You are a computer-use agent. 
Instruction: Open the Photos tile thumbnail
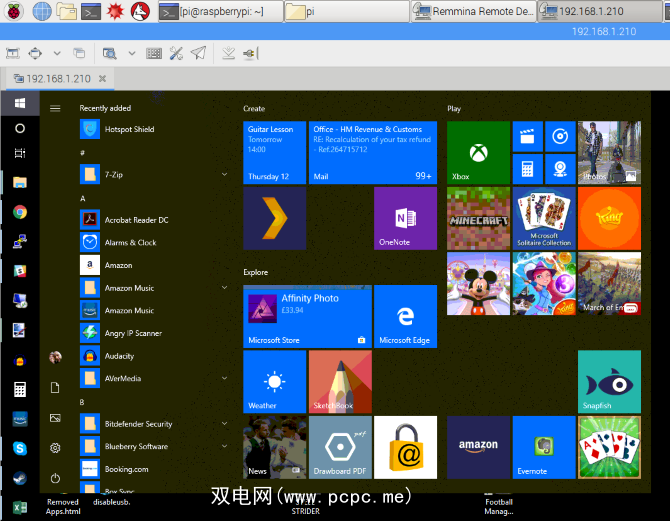click(x=609, y=152)
